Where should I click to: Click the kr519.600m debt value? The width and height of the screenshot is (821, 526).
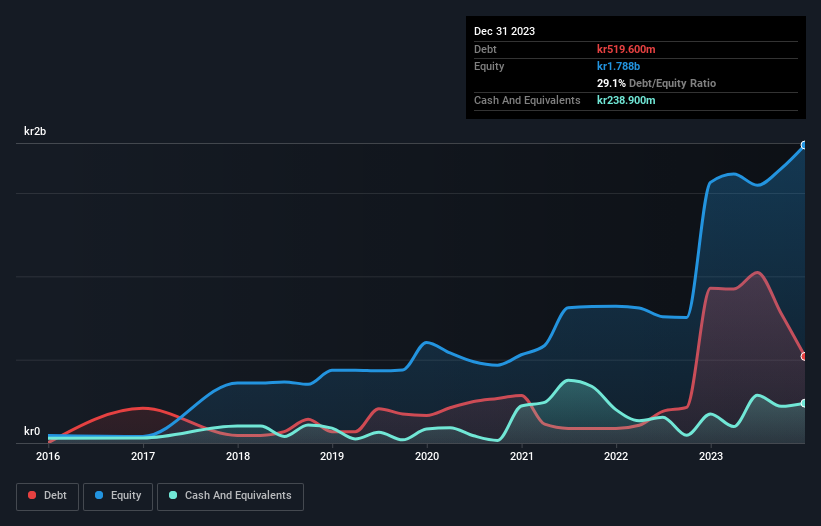[x=626, y=49]
